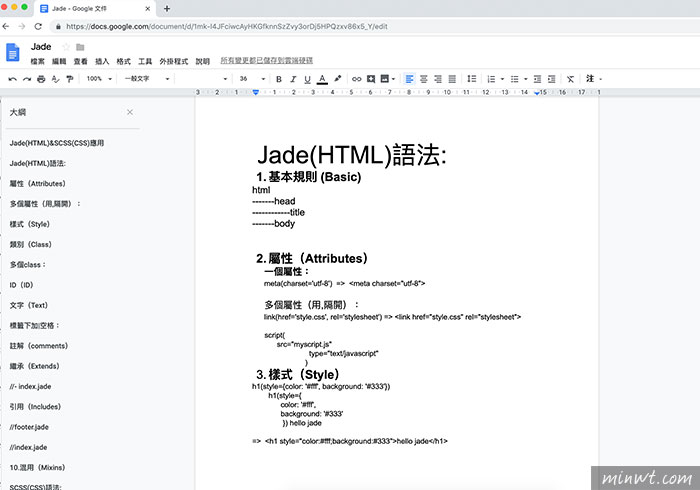Click browser forward button

coord(22,26)
